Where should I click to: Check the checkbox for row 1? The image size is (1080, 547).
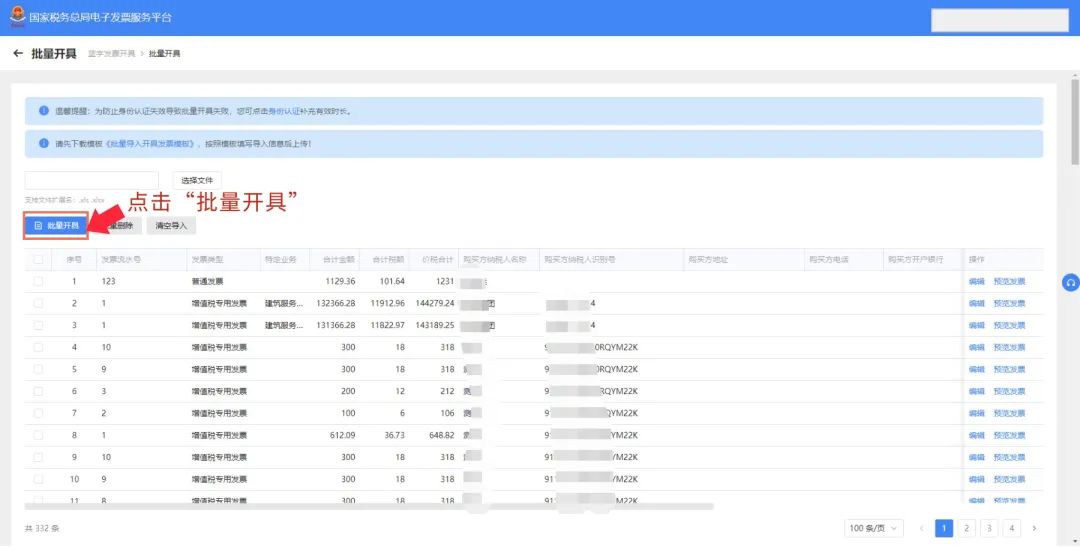click(x=38, y=282)
